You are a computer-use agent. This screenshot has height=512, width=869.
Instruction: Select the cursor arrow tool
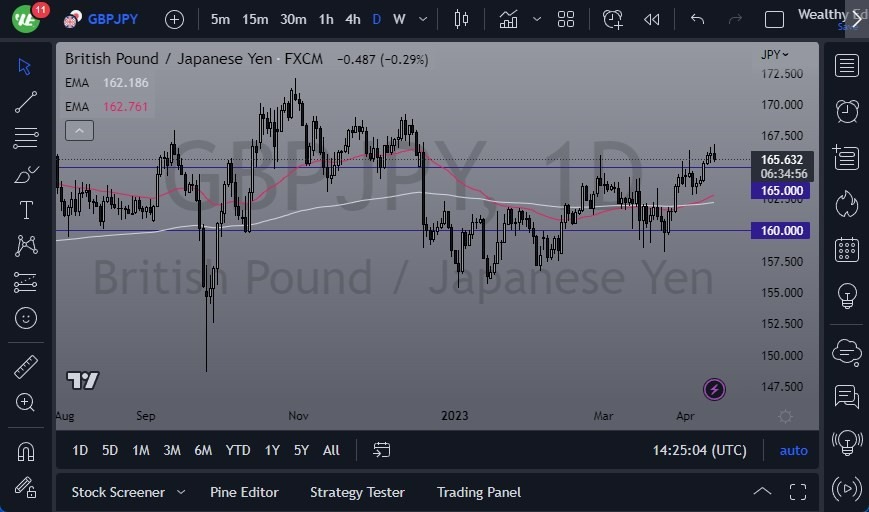click(x=24, y=66)
